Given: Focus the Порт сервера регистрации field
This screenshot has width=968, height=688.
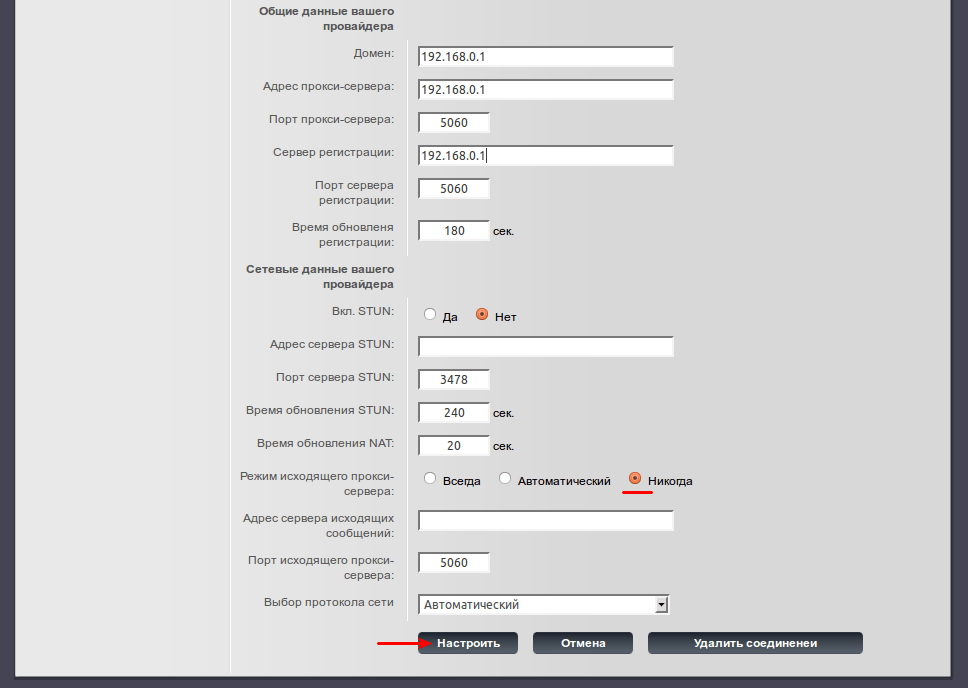Looking at the screenshot, I should pyautogui.click(x=454, y=189).
